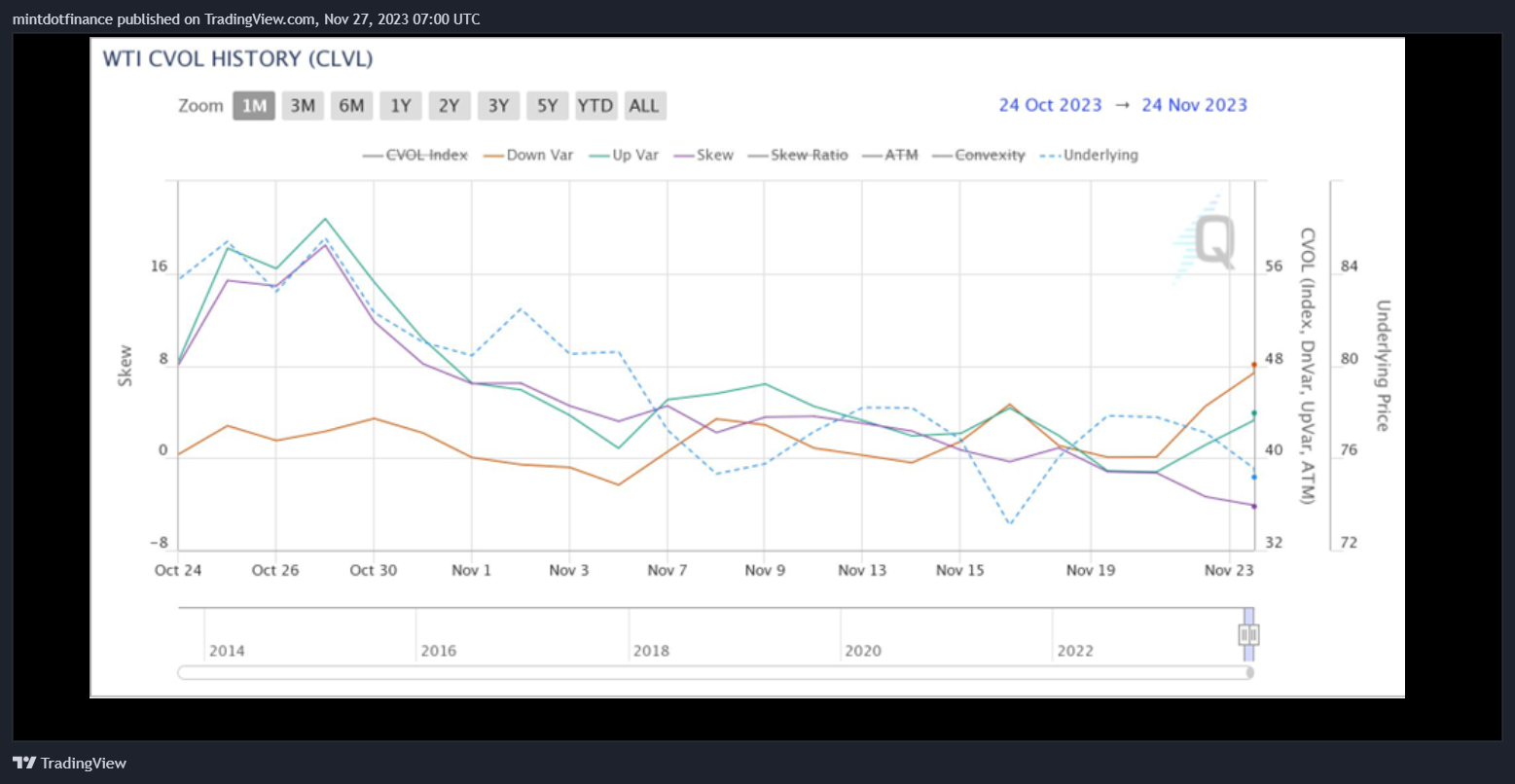1515x784 pixels.
Task: Choose the 3Y zoom button
Action: (498, 106)
